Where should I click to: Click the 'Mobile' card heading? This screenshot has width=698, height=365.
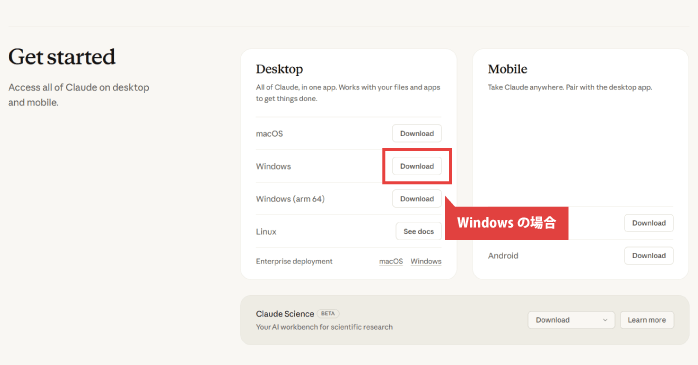pyautogui.click(x=507, y=69)
